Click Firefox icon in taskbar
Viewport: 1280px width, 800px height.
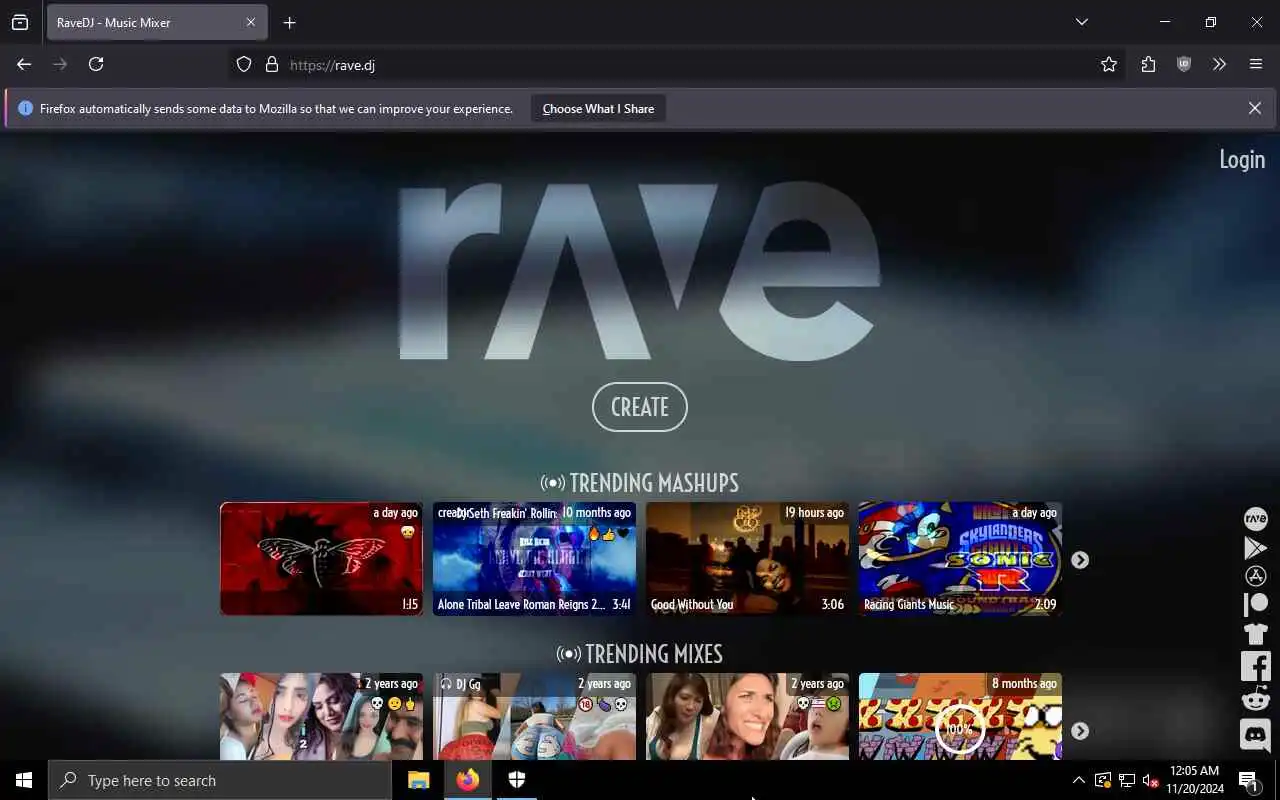(468, 780)
